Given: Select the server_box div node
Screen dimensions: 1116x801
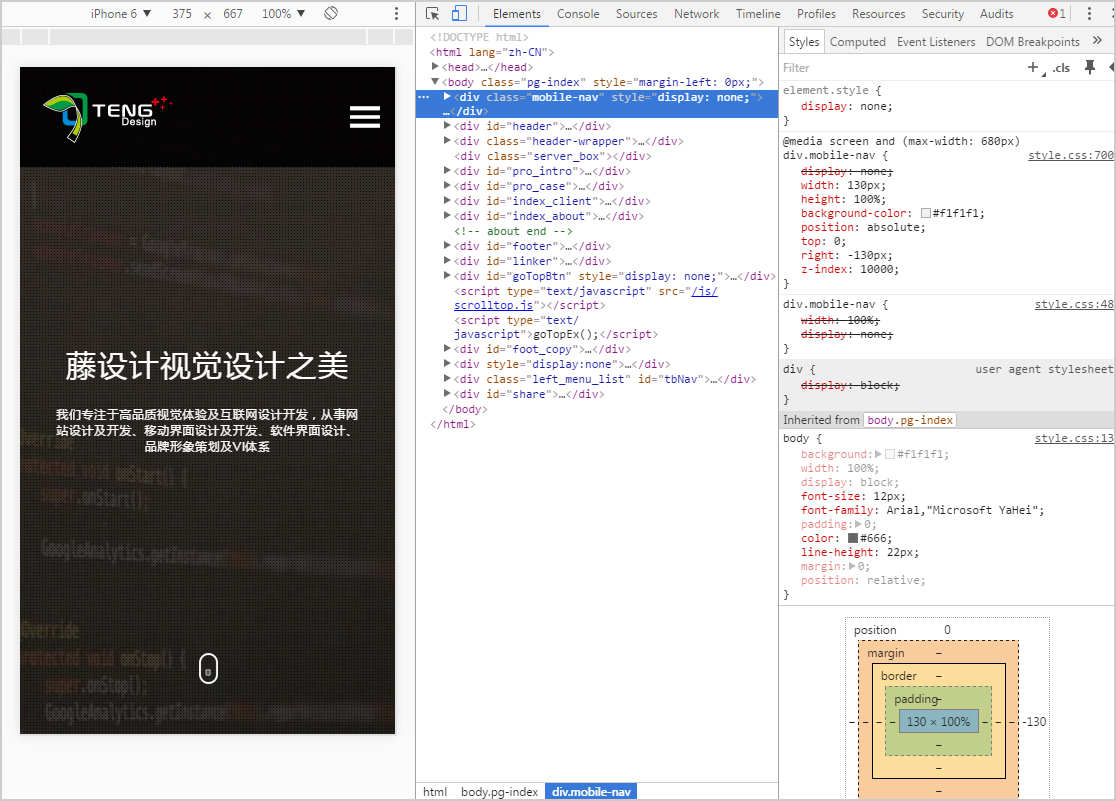Looking at the screenshot, I should (552, 156).
